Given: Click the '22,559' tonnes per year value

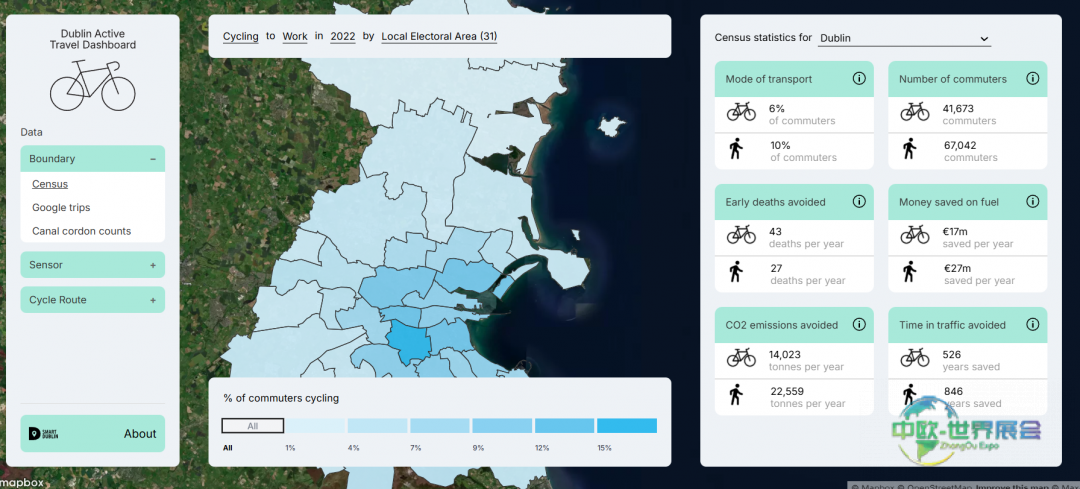Looking at the screenshot, I should click(787, 392).
